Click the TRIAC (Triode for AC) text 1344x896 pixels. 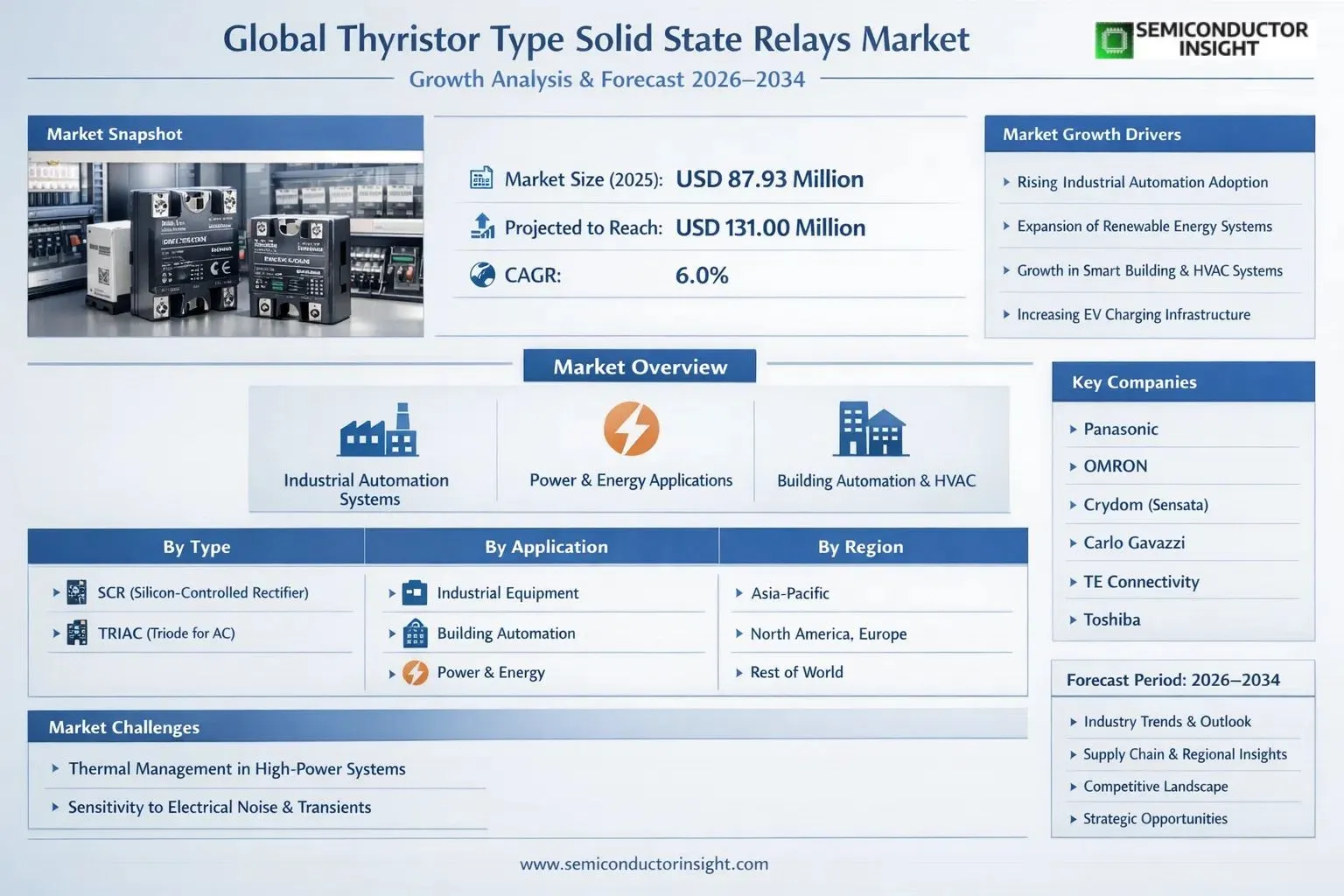pos(166,633)
